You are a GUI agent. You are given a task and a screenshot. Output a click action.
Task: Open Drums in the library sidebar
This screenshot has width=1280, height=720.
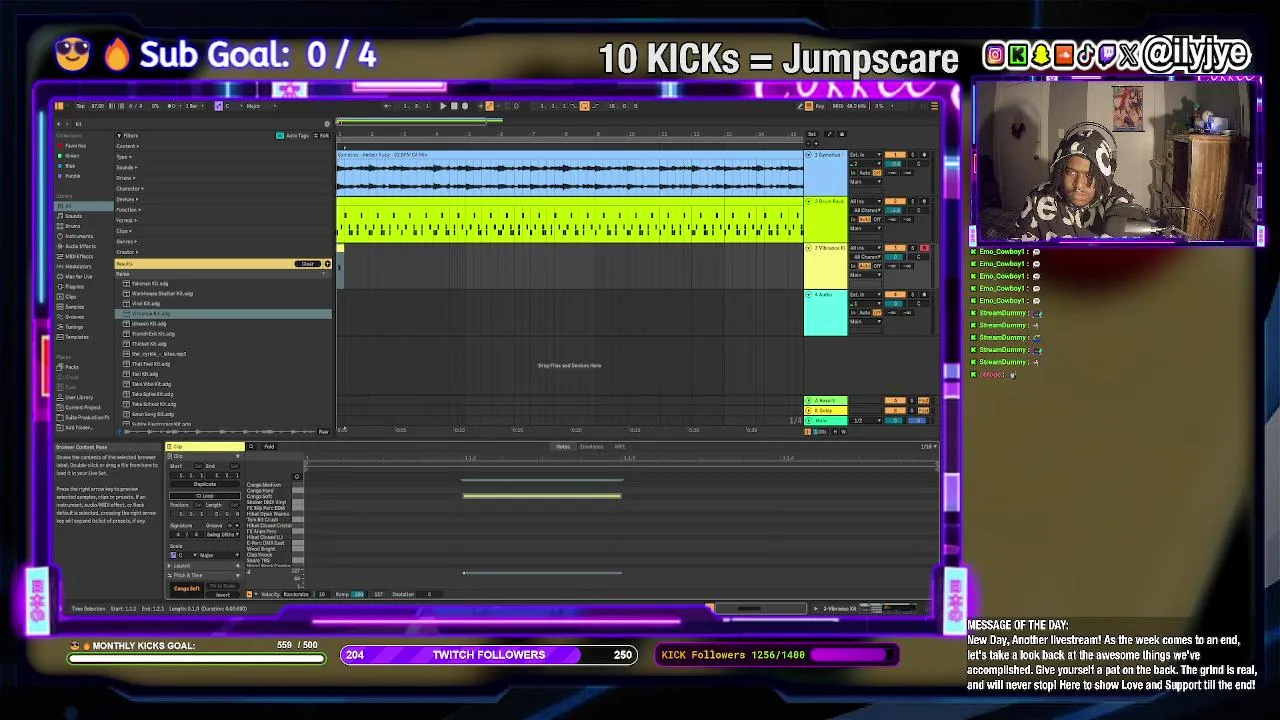71,226
